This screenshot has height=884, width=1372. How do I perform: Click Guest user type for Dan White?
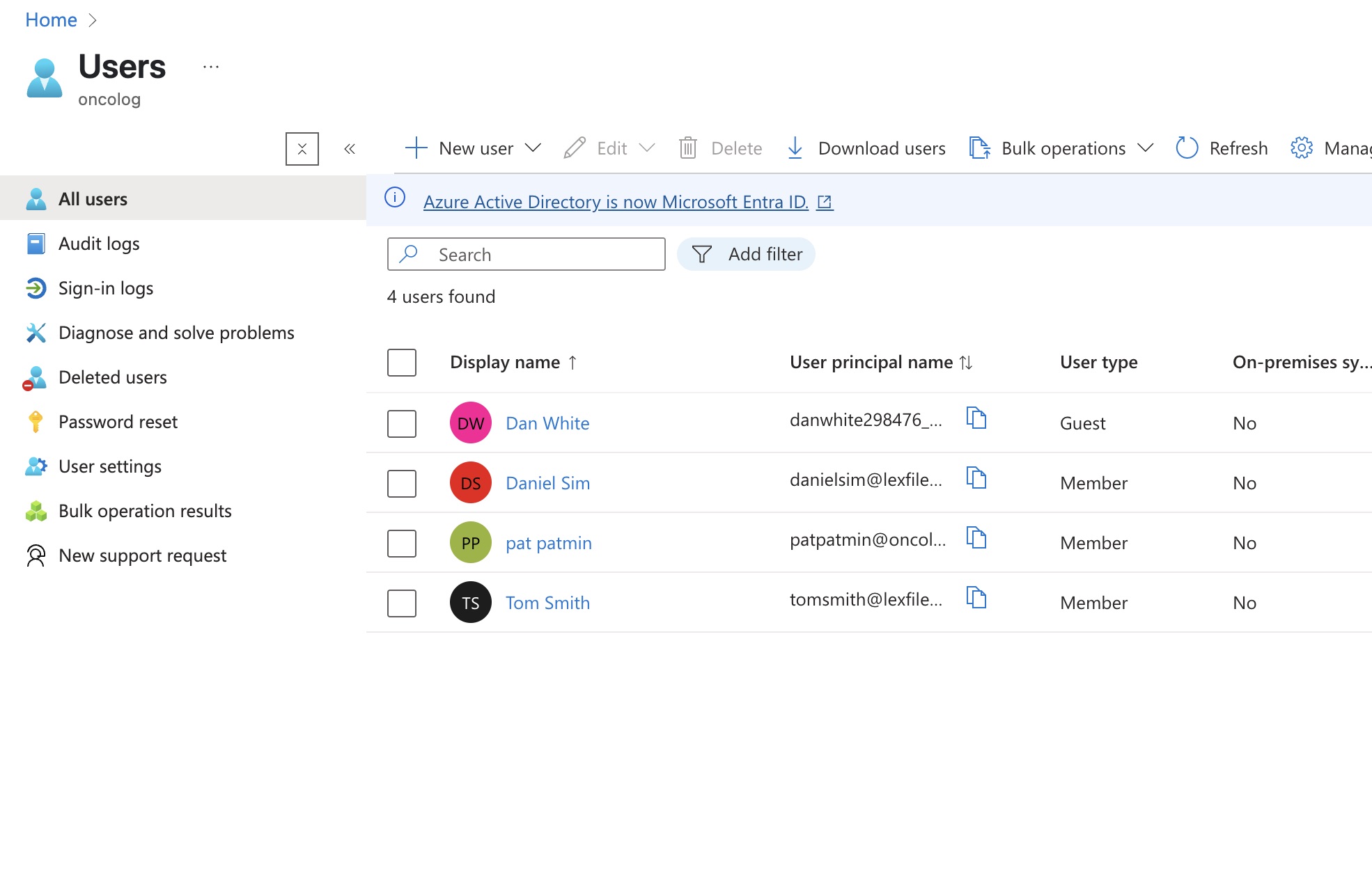click(1082, 423)
